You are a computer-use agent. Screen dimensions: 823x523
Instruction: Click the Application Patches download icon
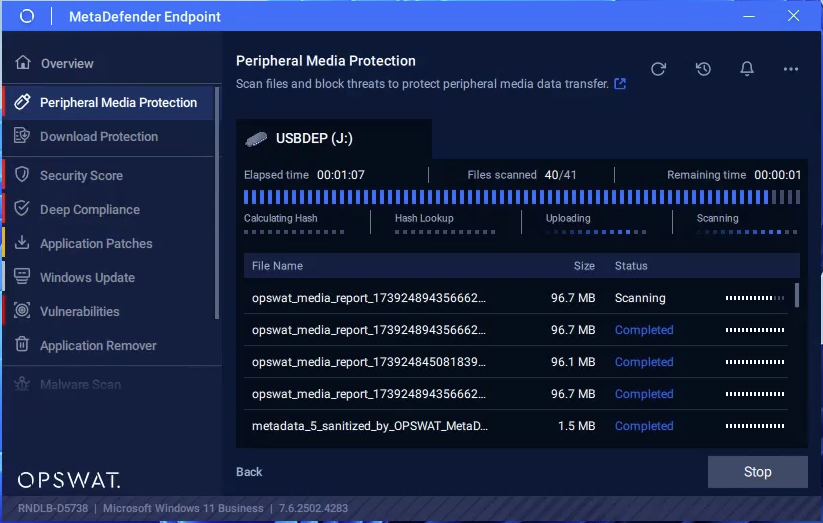pos(22,243)
